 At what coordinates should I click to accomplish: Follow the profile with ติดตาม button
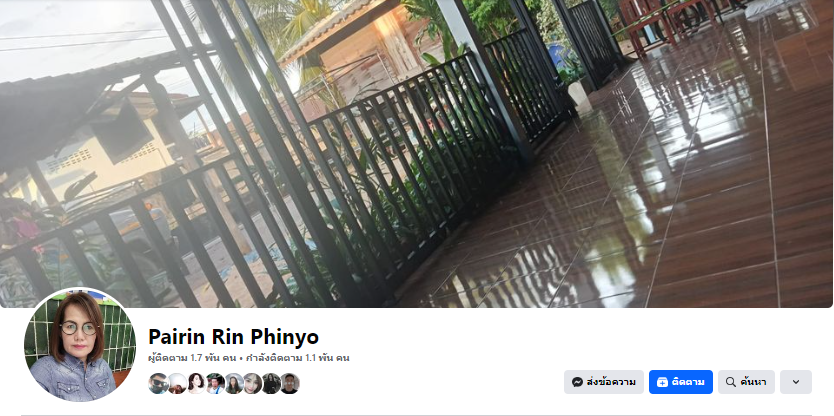coord(681,382)
